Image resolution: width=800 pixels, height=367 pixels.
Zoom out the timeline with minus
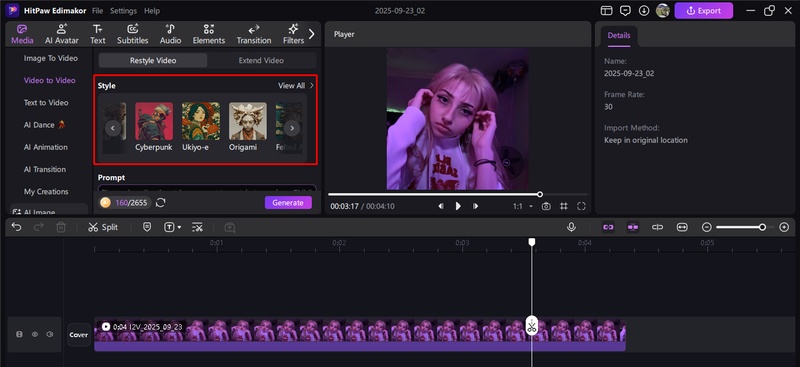coord(707,227)
